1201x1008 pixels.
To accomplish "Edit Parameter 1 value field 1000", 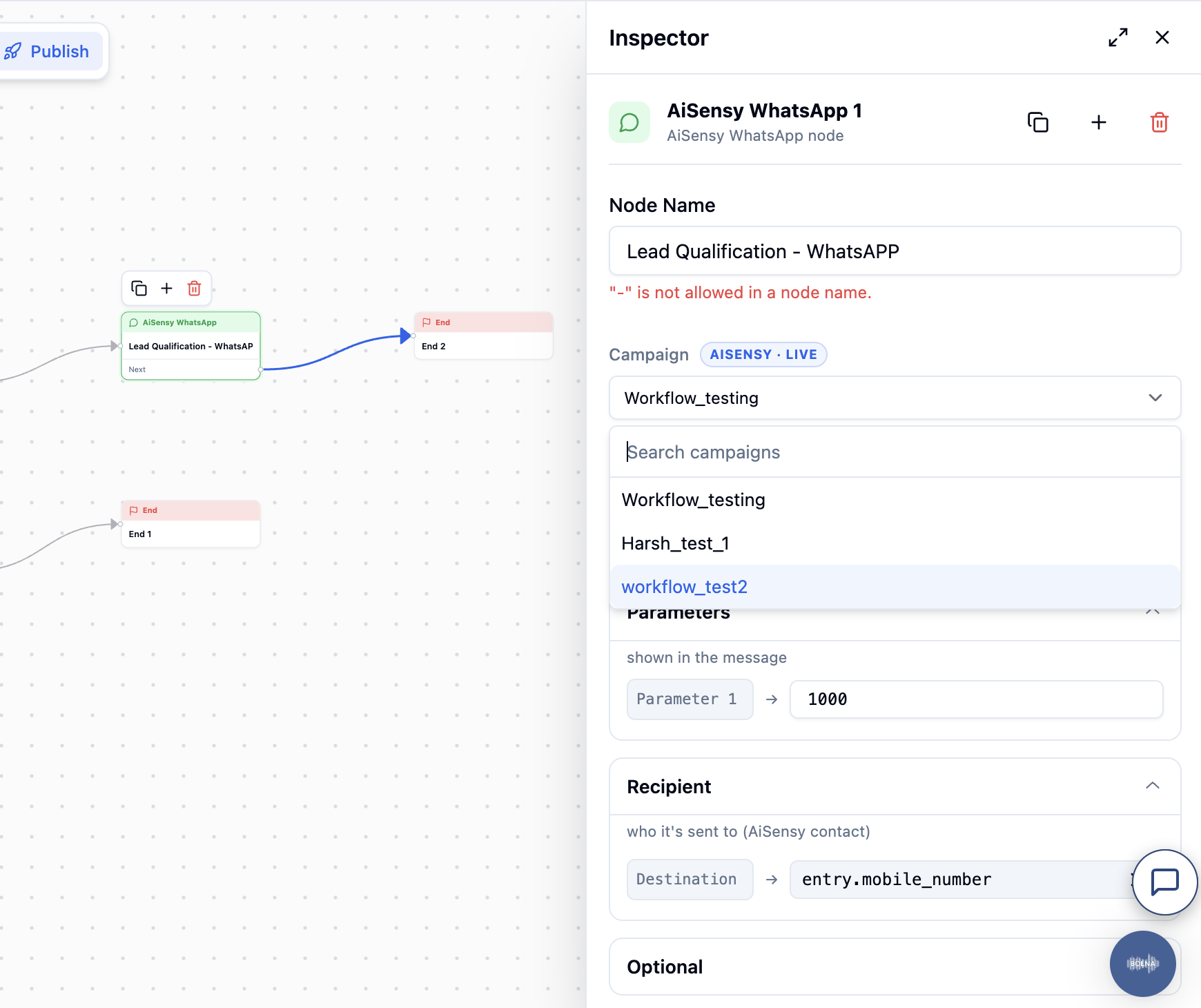I will (976, 699).
